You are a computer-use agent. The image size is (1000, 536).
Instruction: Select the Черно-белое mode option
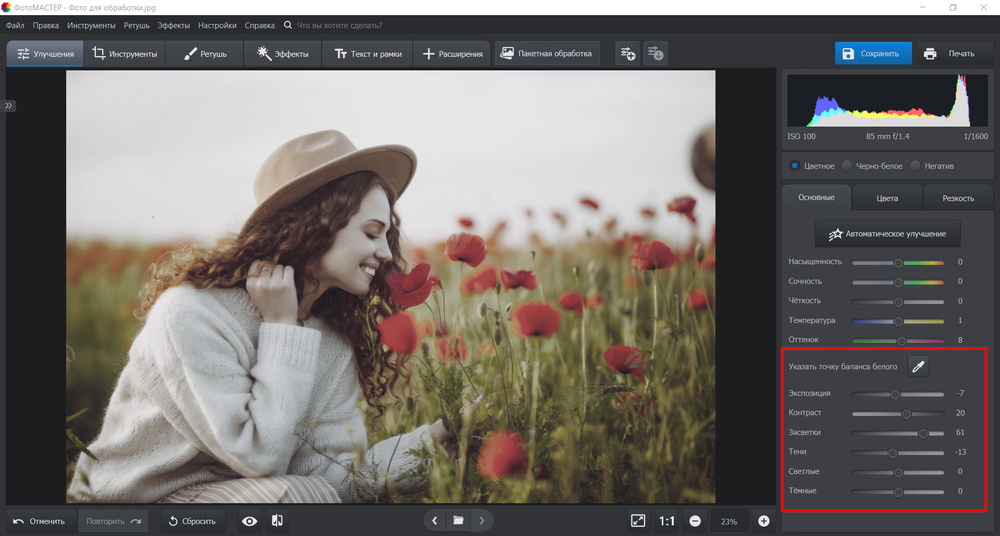pyautogui.click(x=847, y=165)
